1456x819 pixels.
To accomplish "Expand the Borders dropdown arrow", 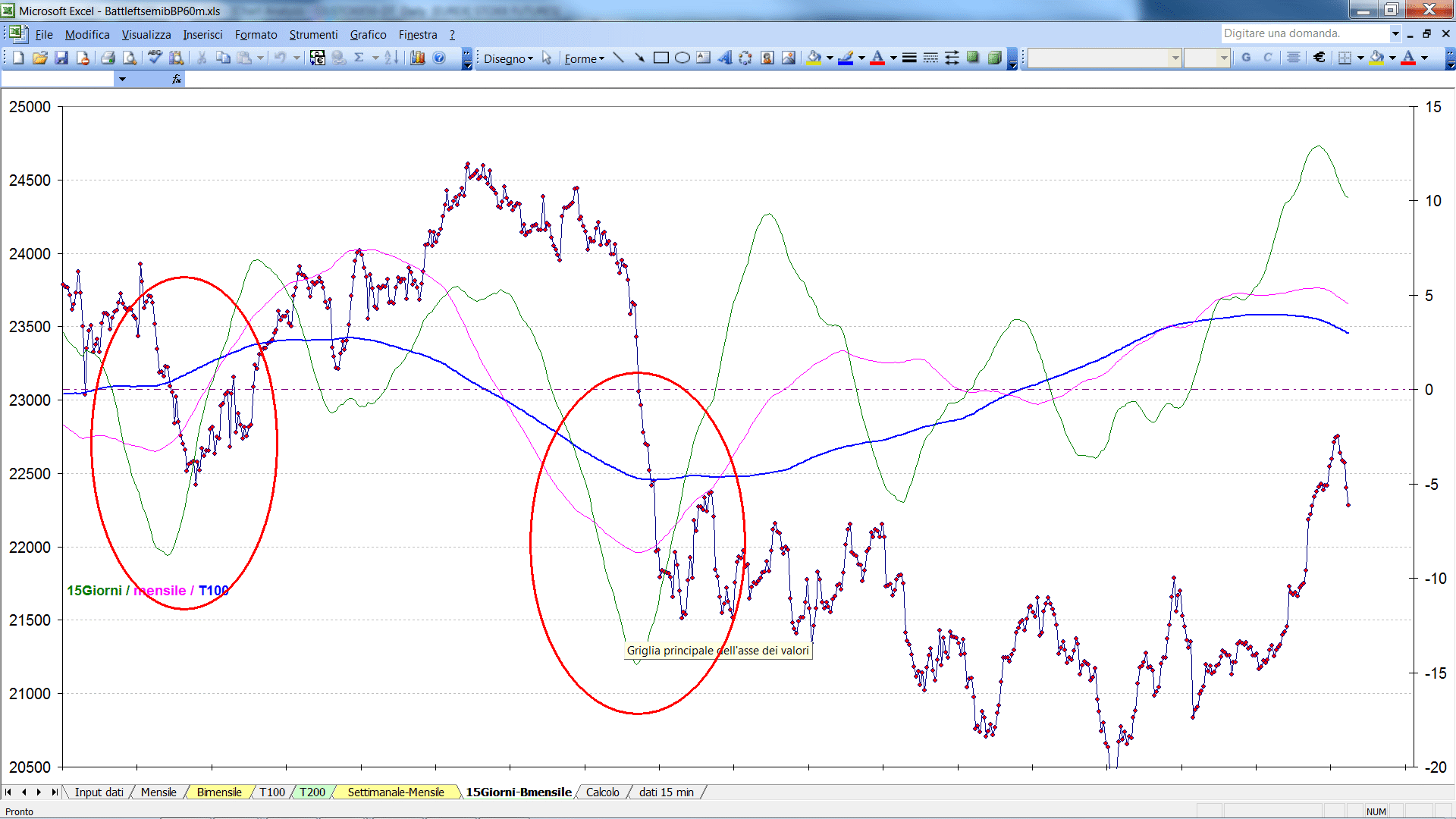I will (x=1360, y=58).
